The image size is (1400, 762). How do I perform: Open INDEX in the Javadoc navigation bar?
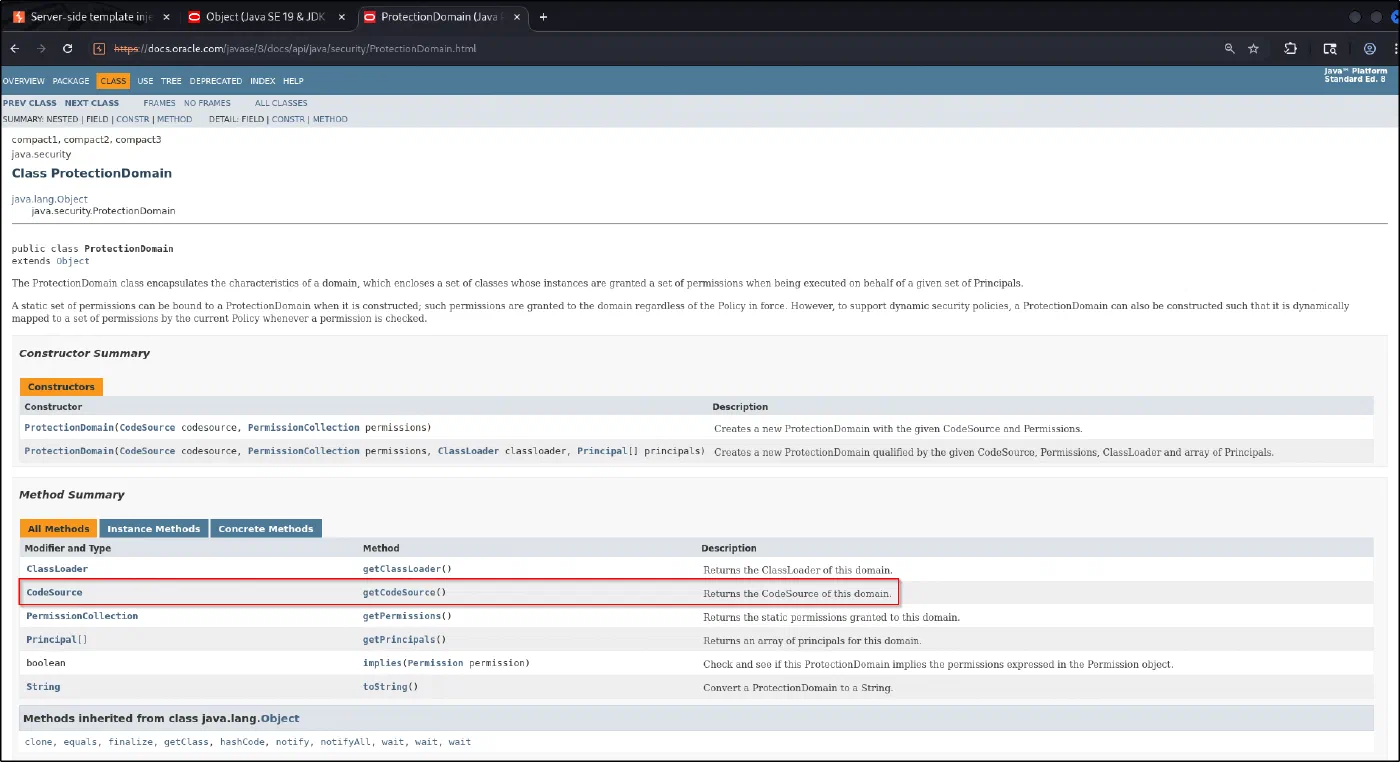click(263, 81)
